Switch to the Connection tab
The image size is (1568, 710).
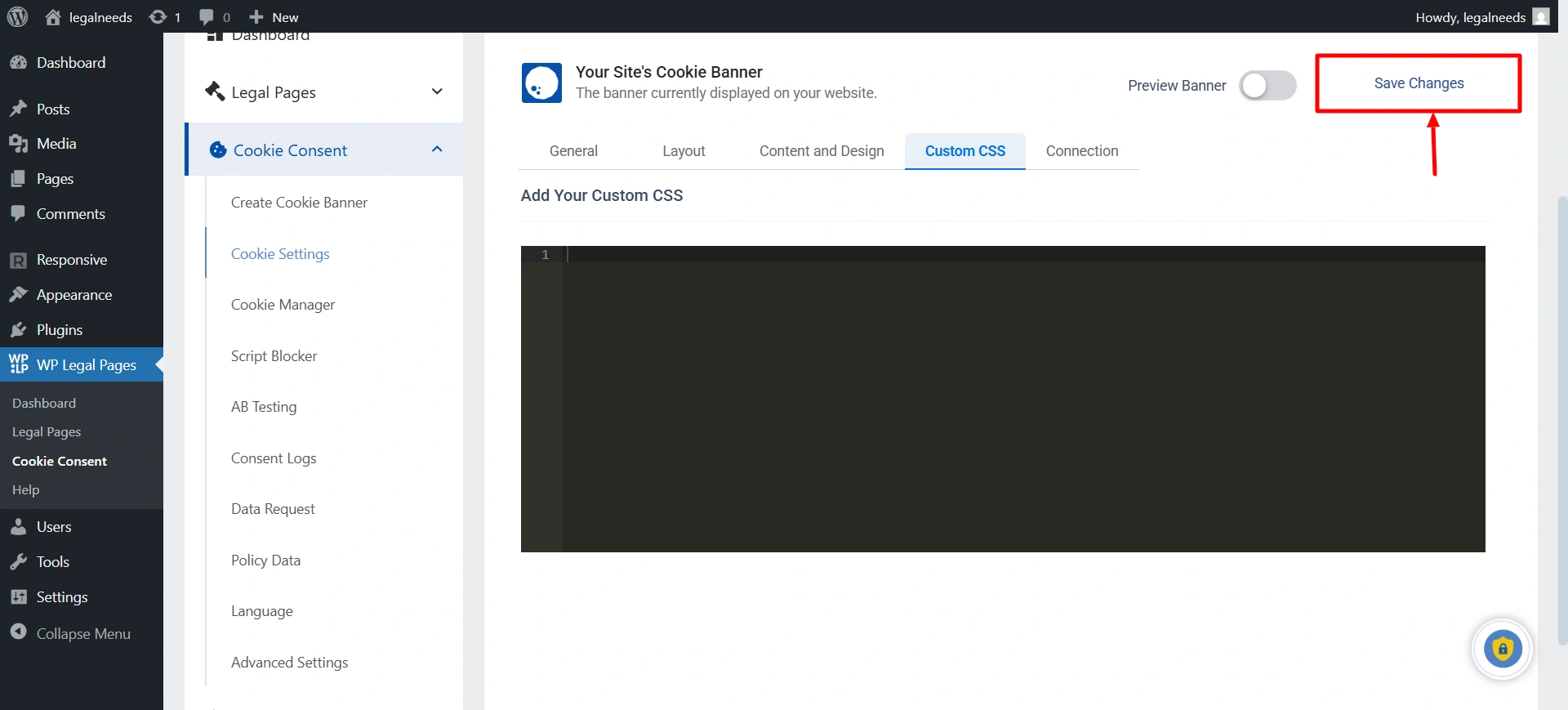(1081, 151)
